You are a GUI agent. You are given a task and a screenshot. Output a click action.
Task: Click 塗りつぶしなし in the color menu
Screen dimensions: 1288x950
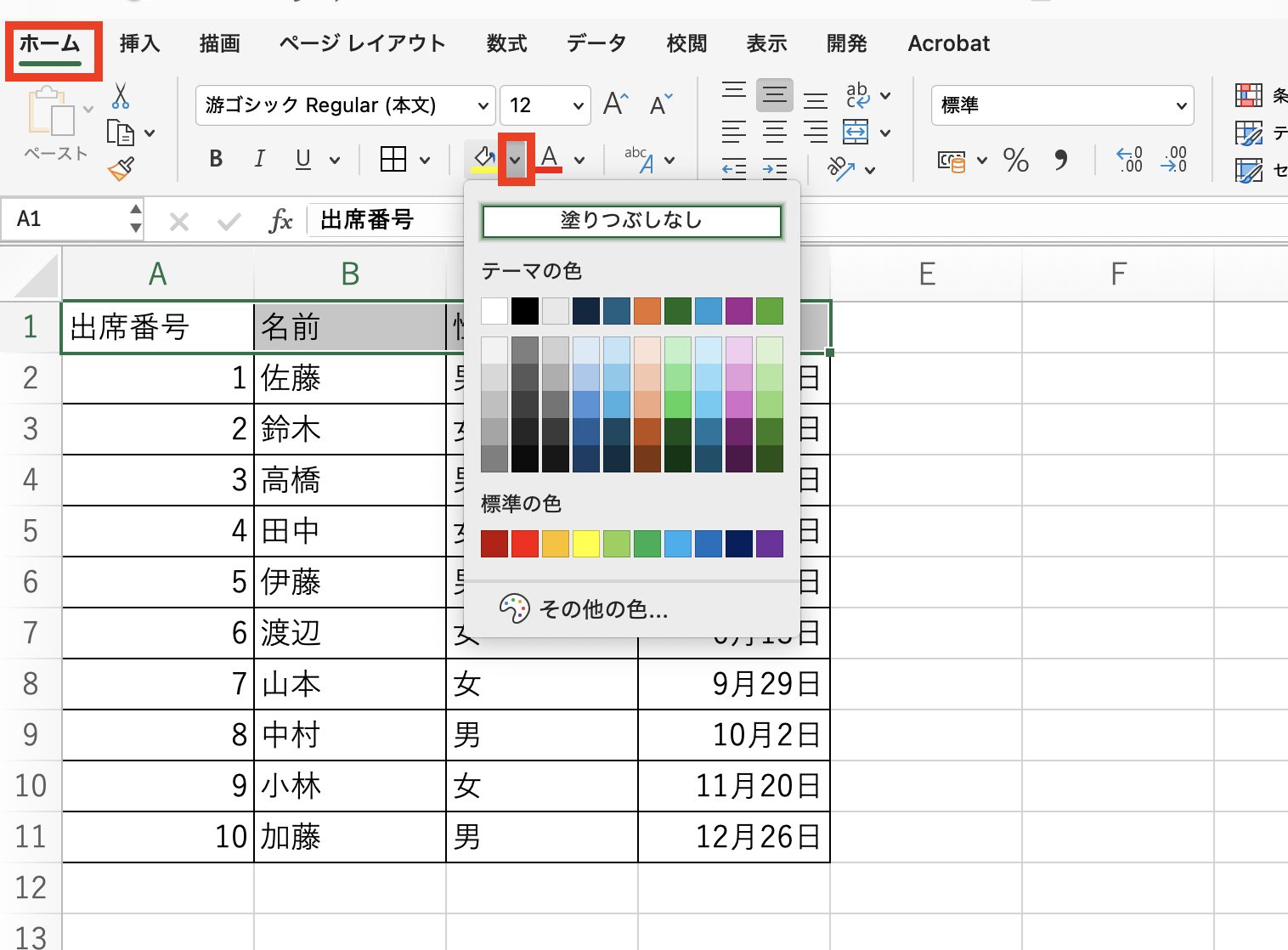pyautogui.click(x=631, y=220)
